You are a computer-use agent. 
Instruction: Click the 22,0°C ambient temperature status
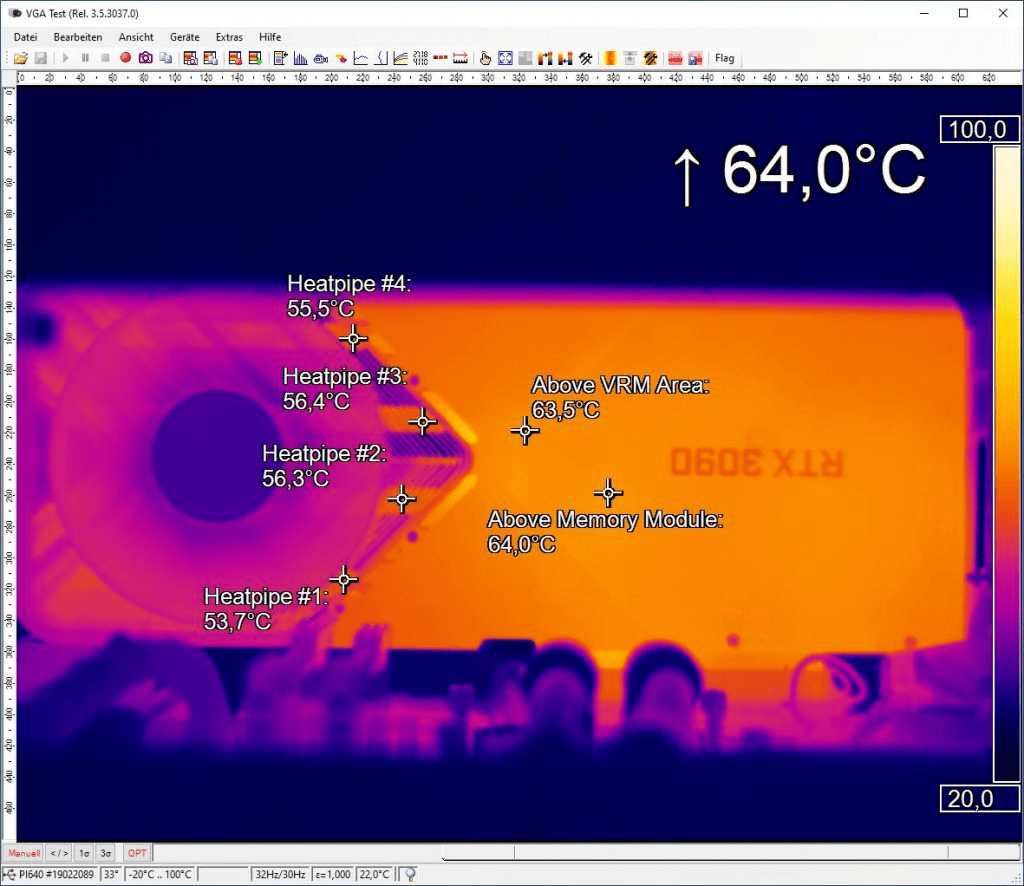click(x=375, y=874)
